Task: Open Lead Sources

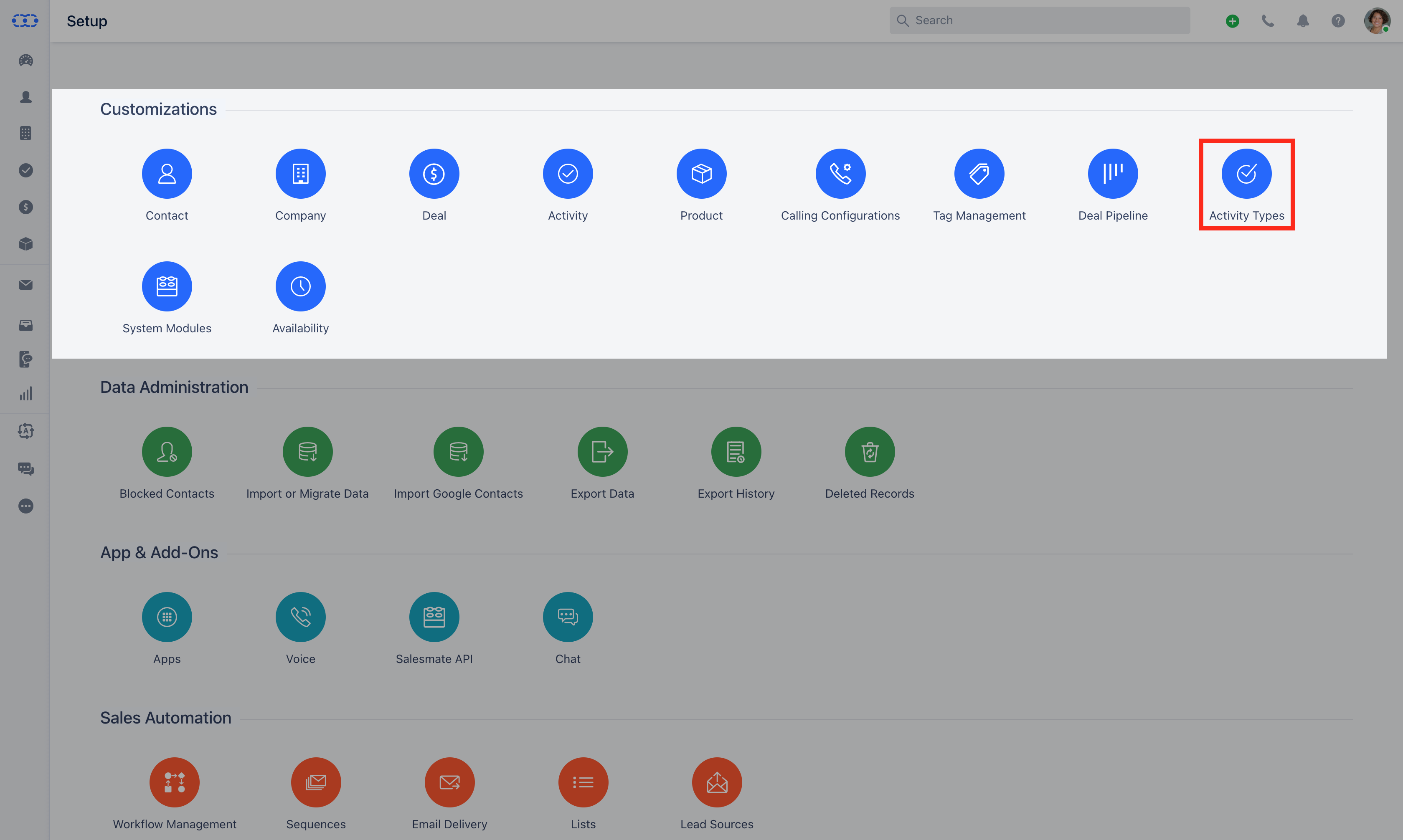Action: coord(717,782)
